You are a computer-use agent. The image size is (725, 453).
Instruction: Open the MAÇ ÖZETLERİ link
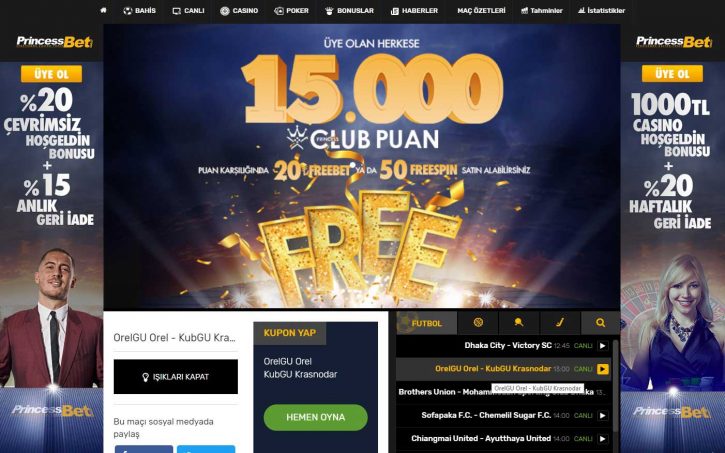[x=481, y=11]
